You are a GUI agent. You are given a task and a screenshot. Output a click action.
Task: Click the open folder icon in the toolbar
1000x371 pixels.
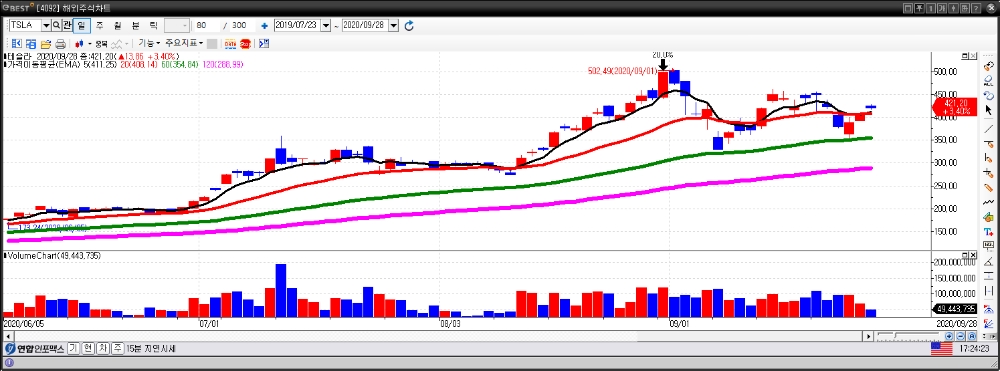[x=46, y=44]
